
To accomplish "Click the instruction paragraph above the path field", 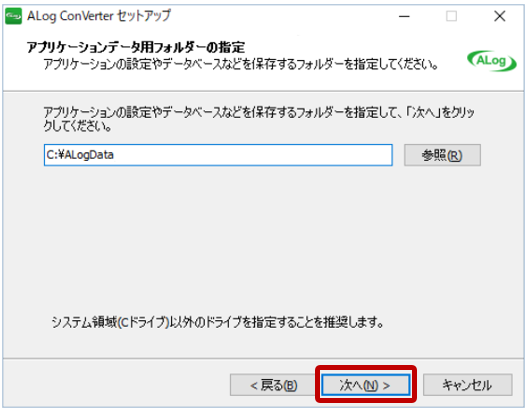I will click(259, 119).
